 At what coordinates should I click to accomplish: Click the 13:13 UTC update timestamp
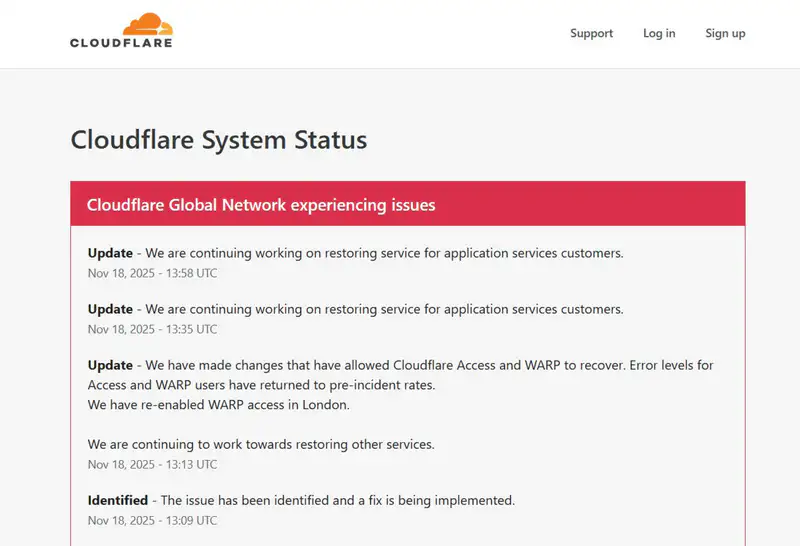(152, 464)
